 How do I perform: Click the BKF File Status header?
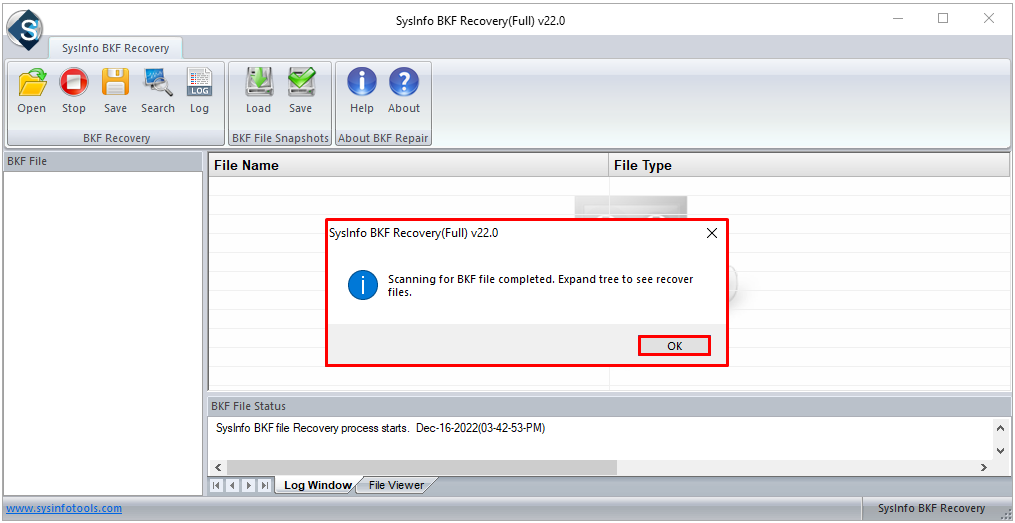point(608,406)
